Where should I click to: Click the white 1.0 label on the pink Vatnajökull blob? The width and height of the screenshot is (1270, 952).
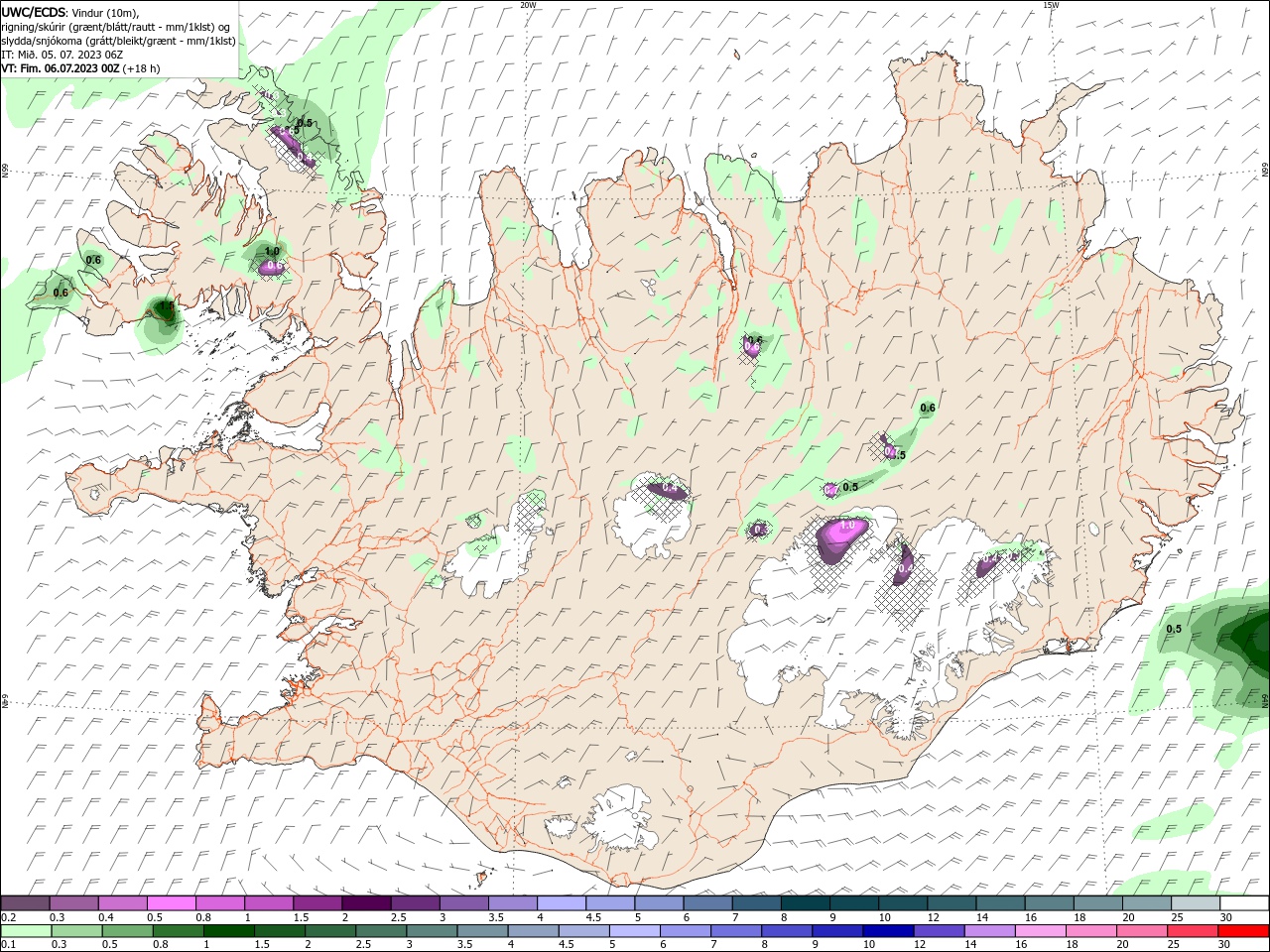coord(848,526)
